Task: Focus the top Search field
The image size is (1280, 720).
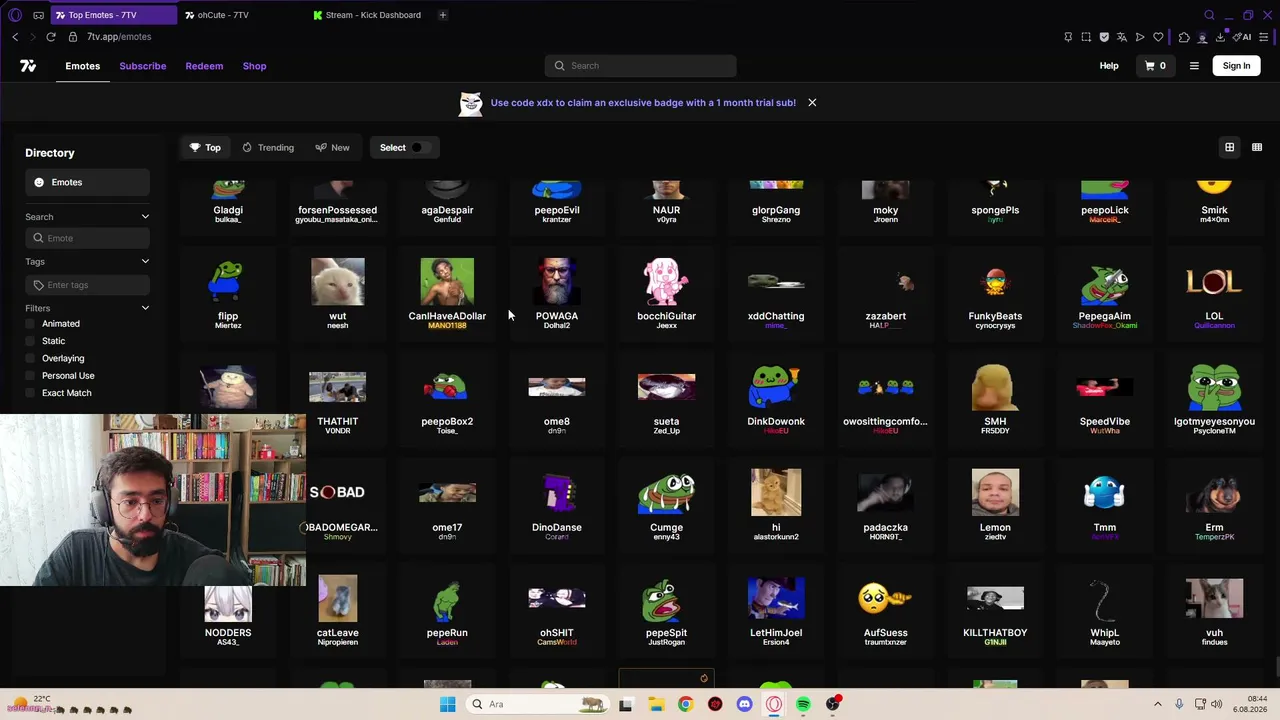Action: pyautogui.click(x=641, y=66)
